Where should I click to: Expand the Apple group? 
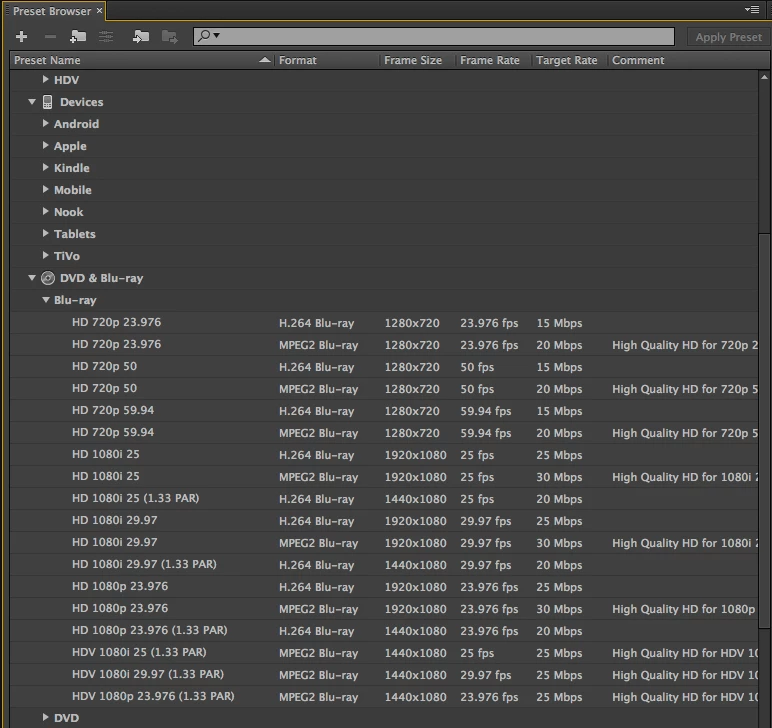click(x=45, y=145)
